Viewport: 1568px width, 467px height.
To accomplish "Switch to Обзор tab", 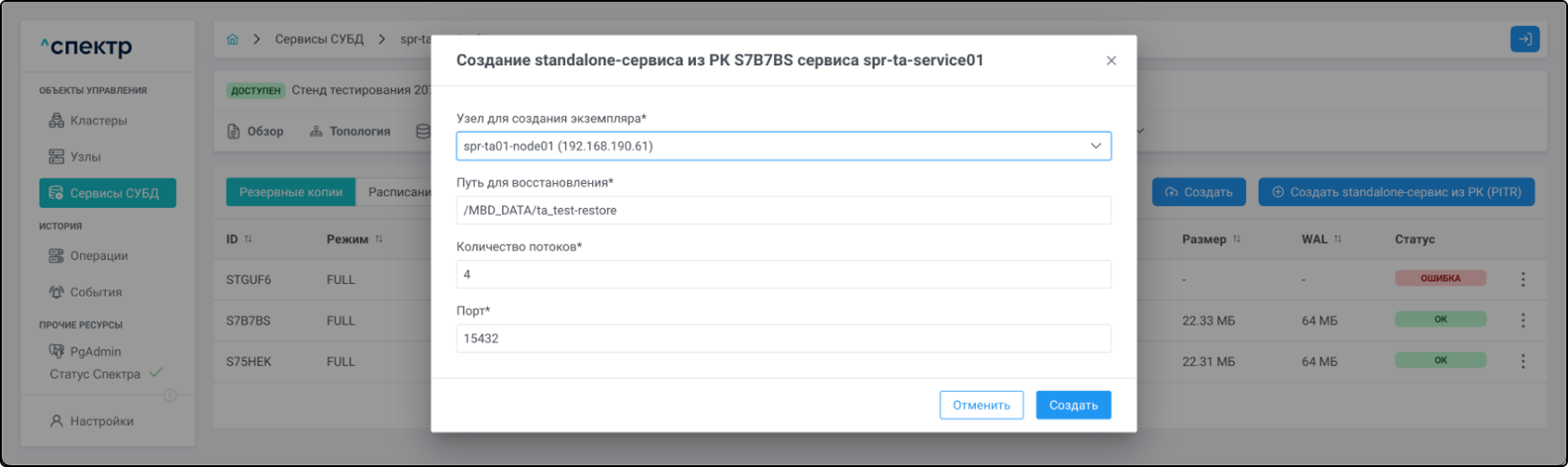I will pyautogui.click(x=255, y=132).
